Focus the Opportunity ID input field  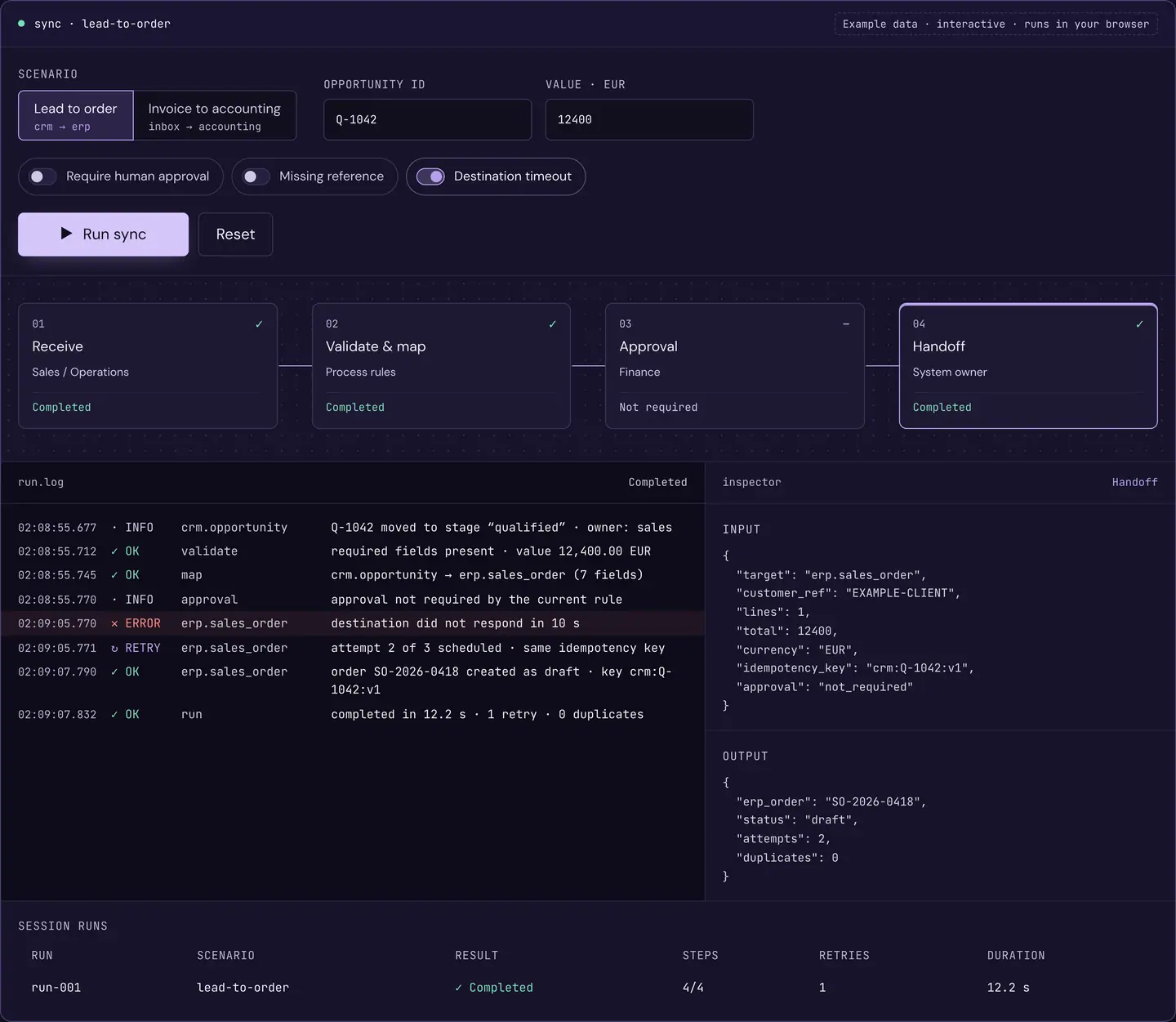point(428,119)
